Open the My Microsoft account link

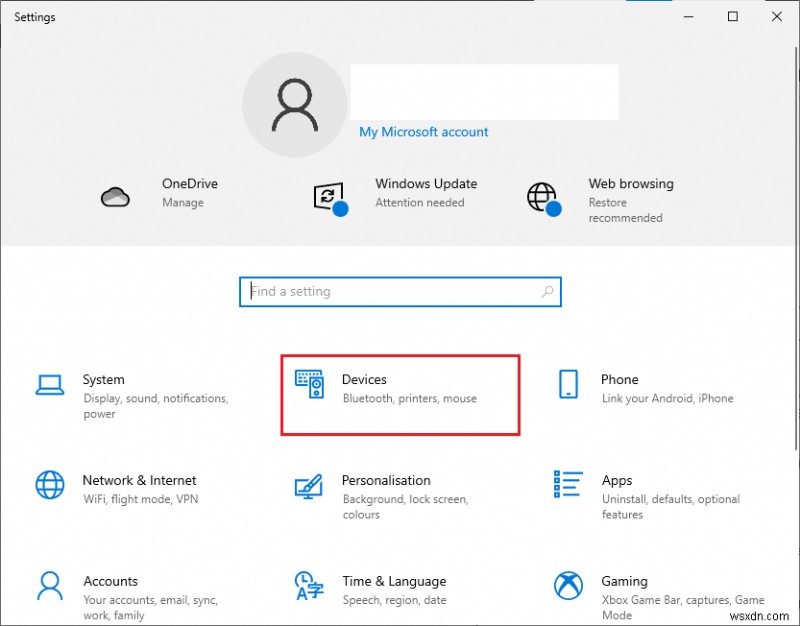click(x=424, y=132)
